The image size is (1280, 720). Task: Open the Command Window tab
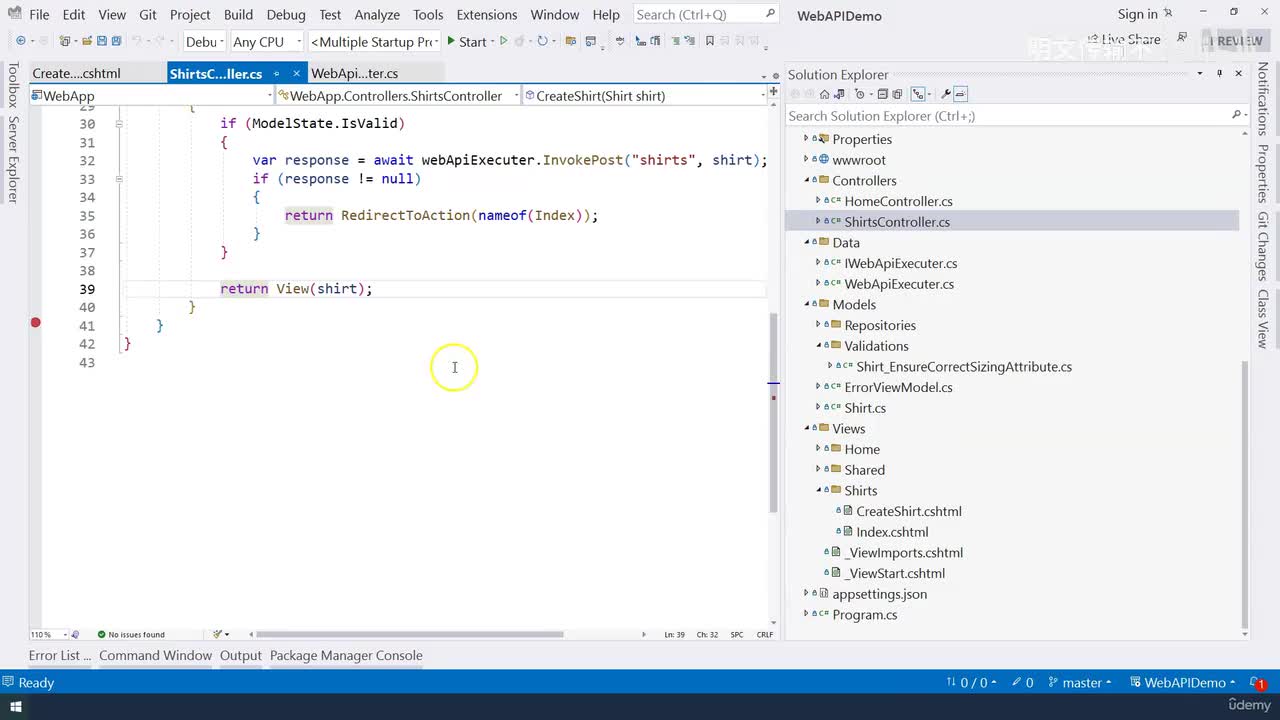155,656
